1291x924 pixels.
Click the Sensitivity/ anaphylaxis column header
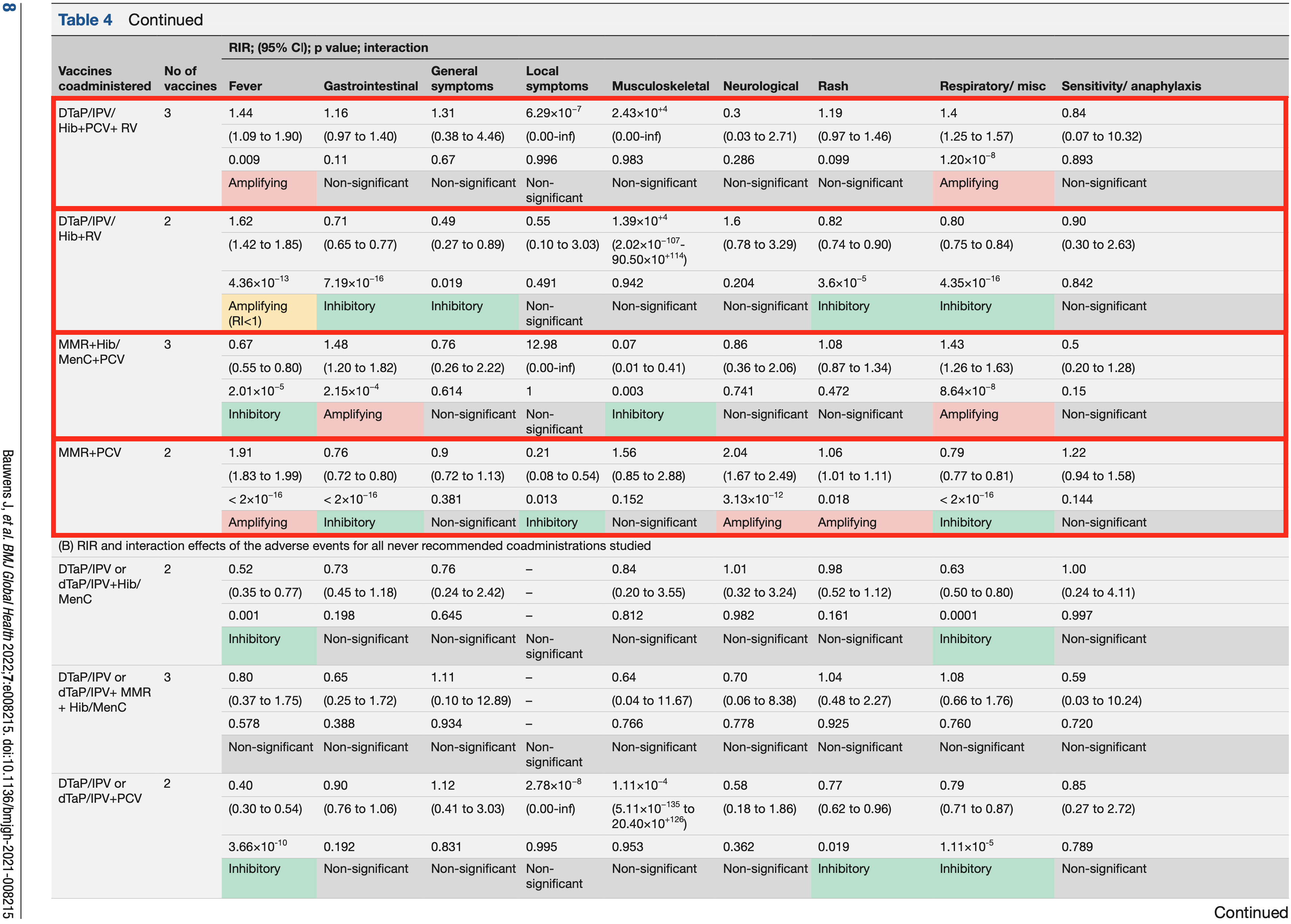pyautogui.click(x=1131, y=86)
